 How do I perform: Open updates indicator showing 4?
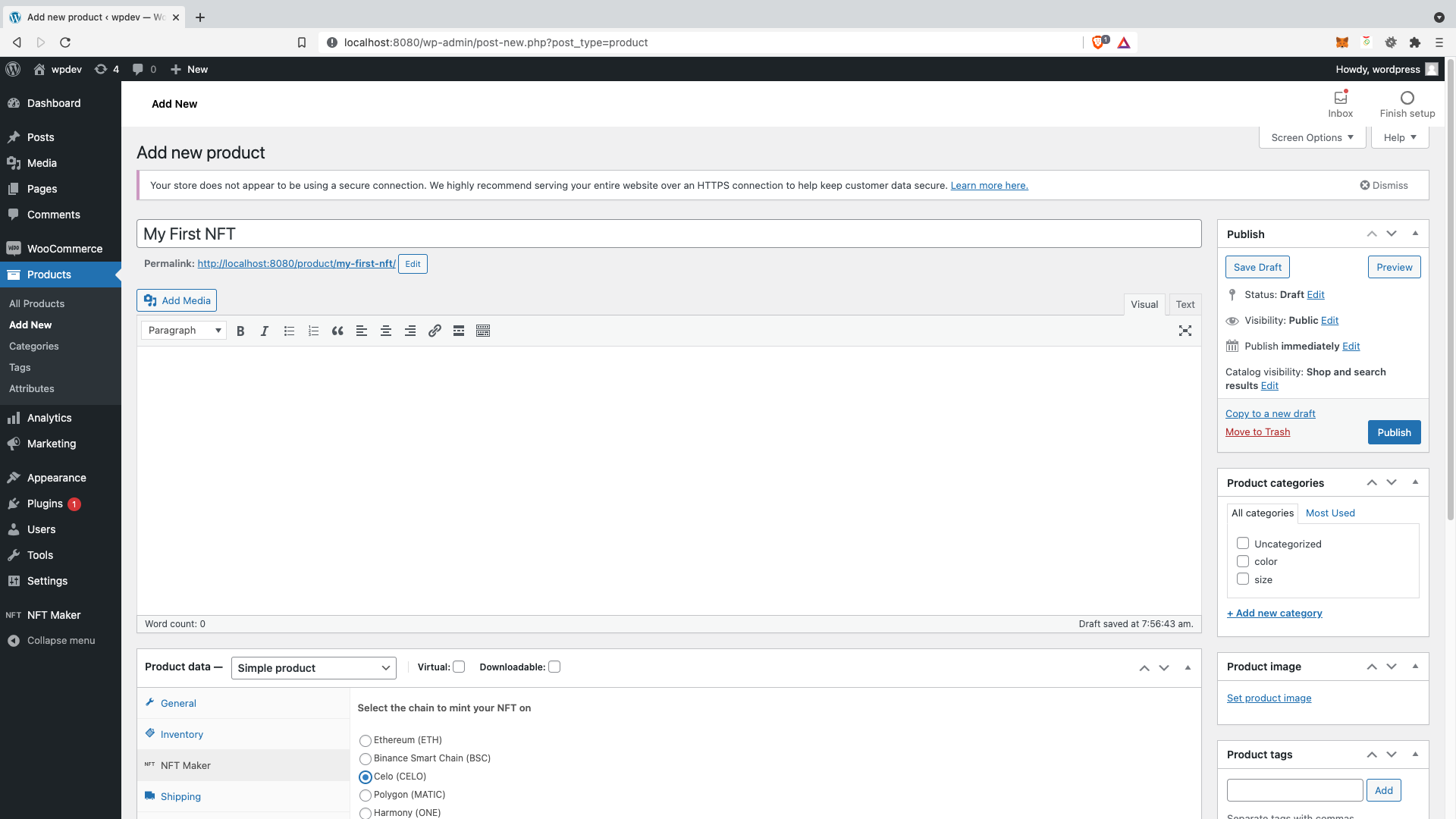pos(107,69)
